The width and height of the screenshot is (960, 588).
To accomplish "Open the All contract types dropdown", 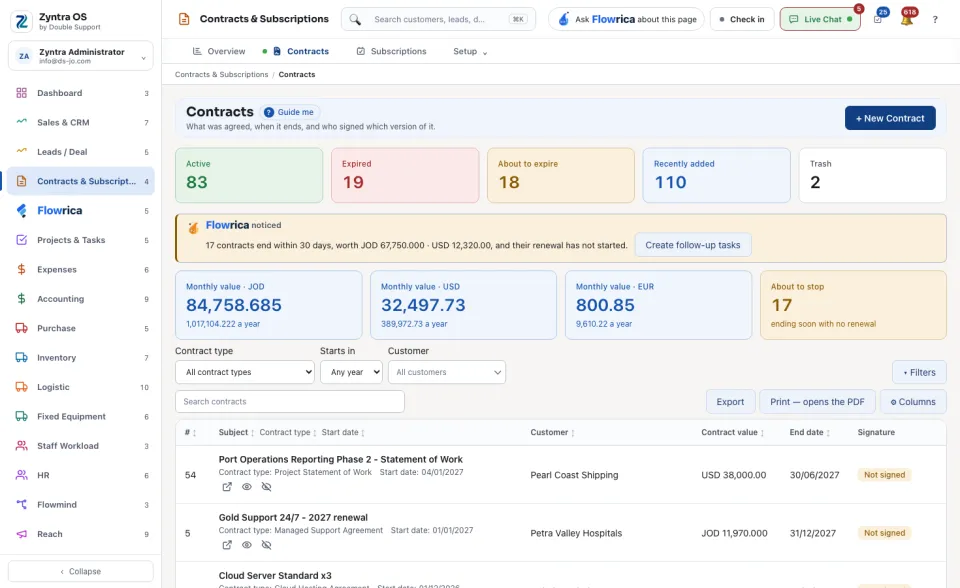I will point(245,372).
